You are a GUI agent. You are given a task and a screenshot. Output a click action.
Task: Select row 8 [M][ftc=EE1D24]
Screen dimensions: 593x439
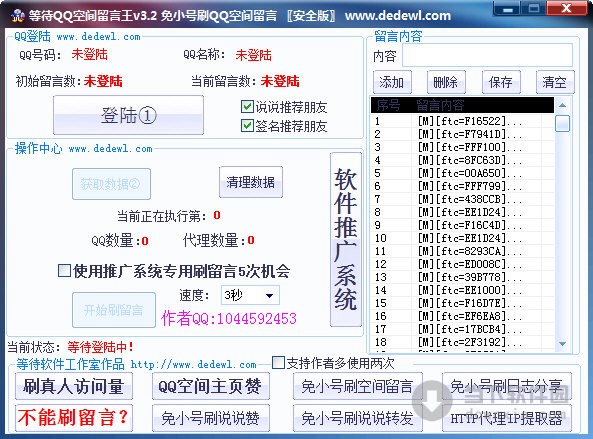point(462,212)
